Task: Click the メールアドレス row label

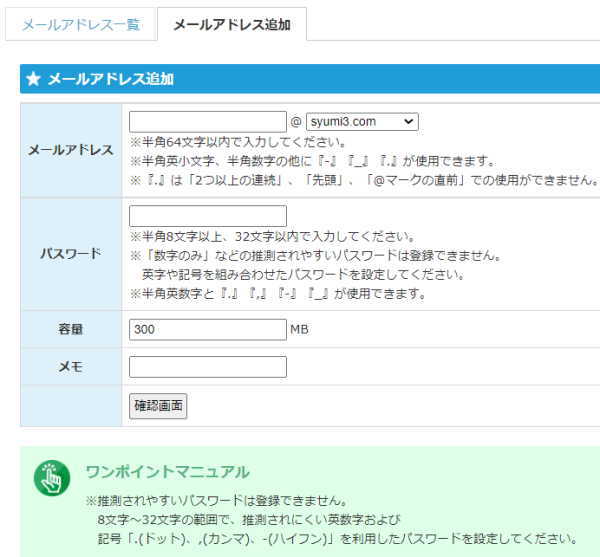Action: pyautogui.click(x=70, y=150)
